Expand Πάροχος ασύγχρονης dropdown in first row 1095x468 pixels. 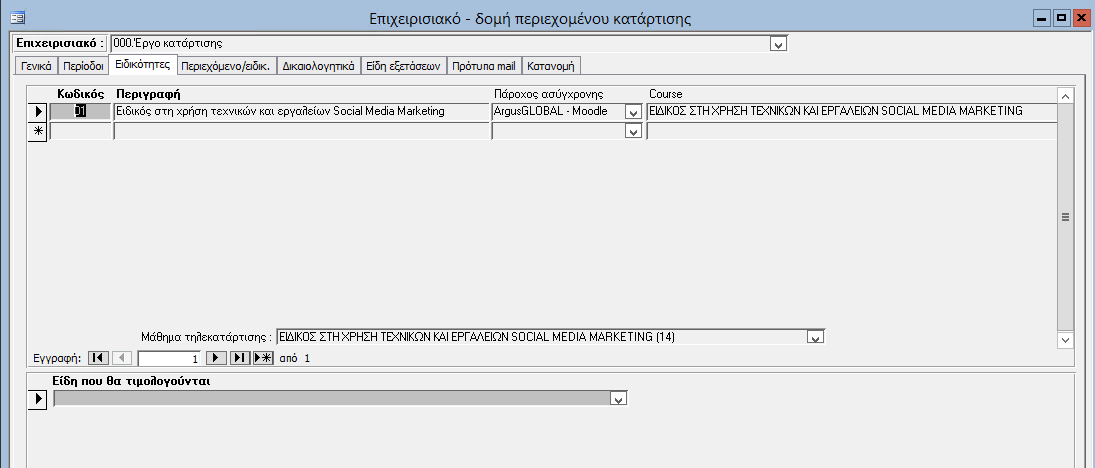[632, 112]
